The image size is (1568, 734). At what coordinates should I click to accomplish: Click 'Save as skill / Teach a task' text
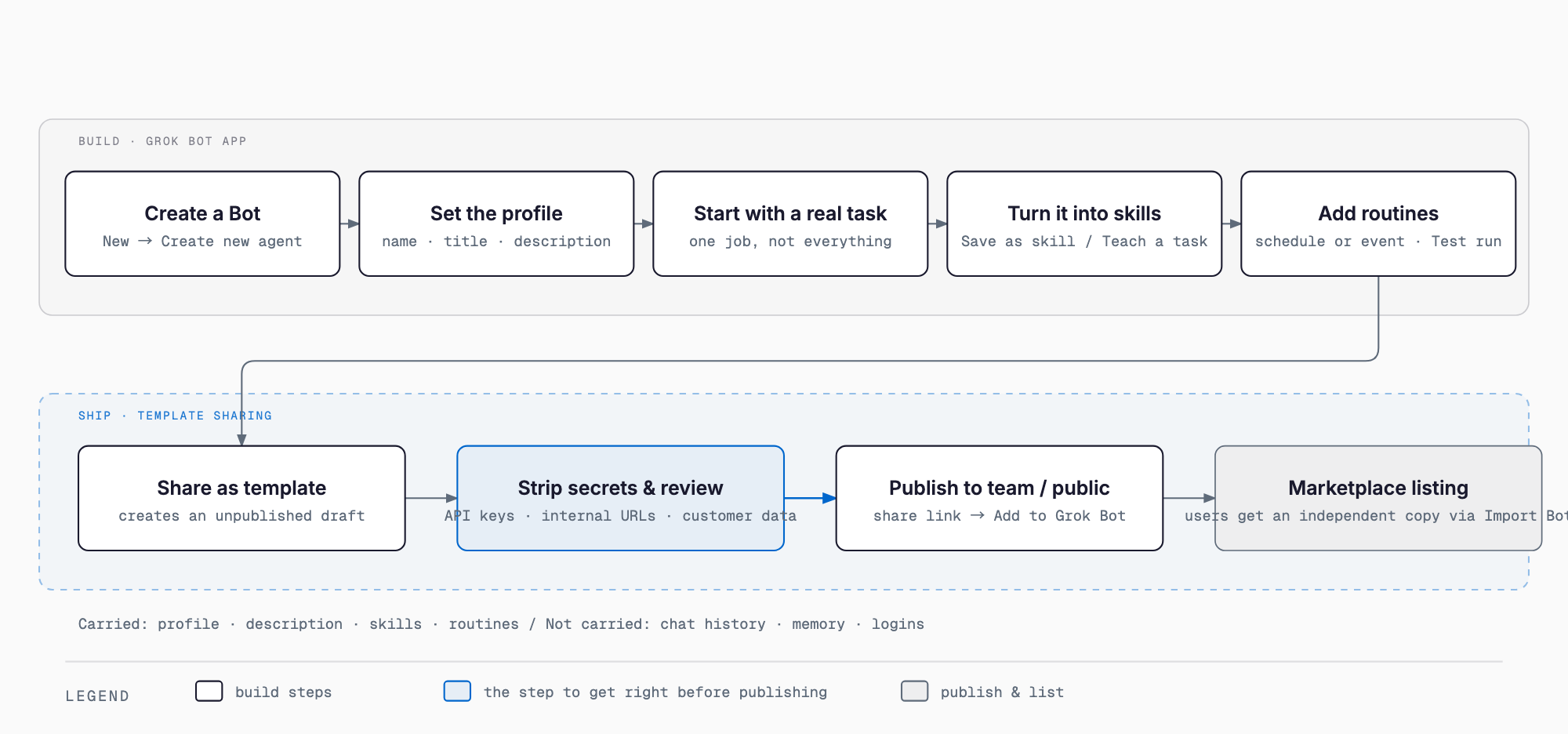point(1084,242)
